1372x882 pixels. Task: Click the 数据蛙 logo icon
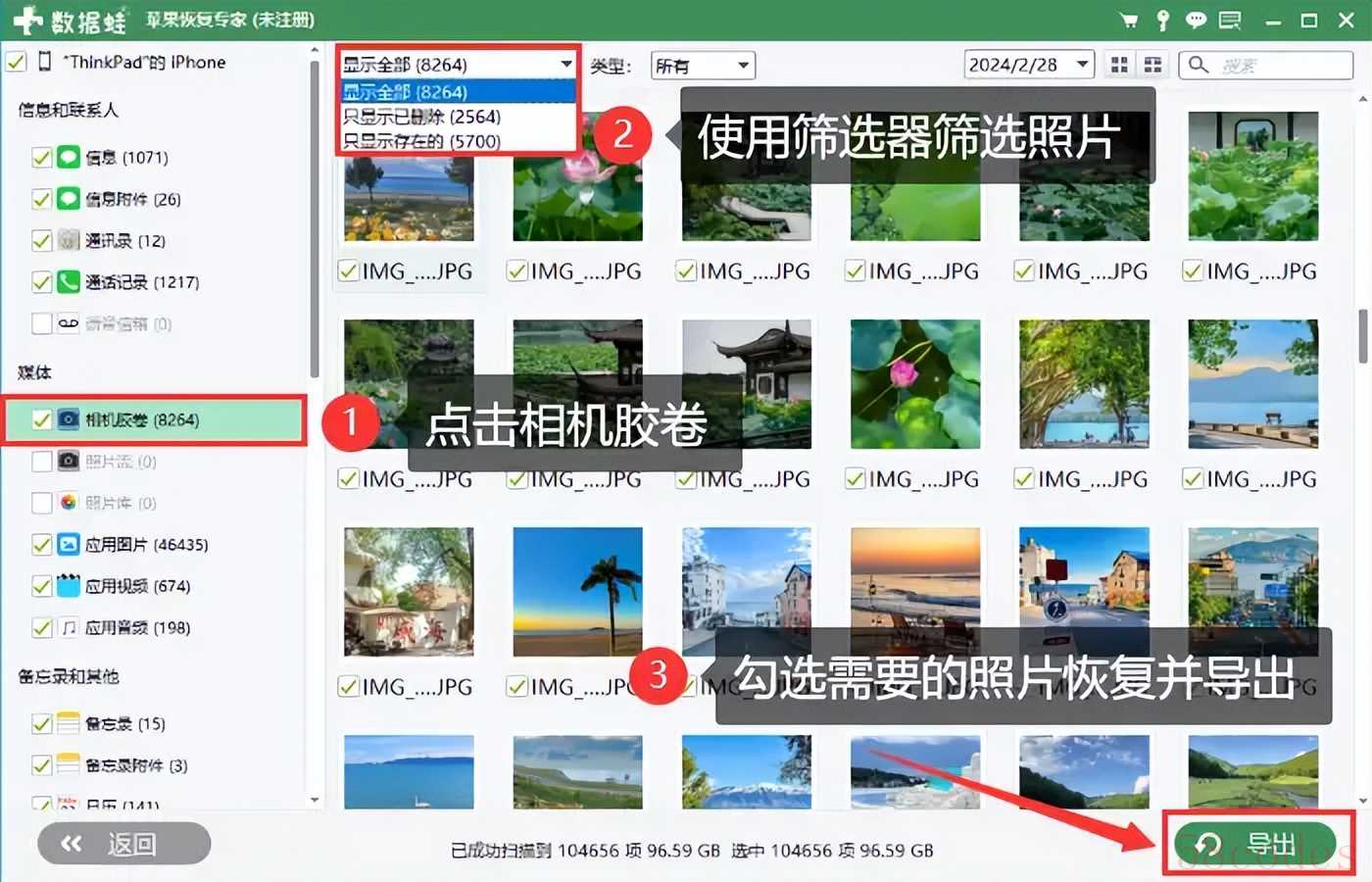pos(27,21)
